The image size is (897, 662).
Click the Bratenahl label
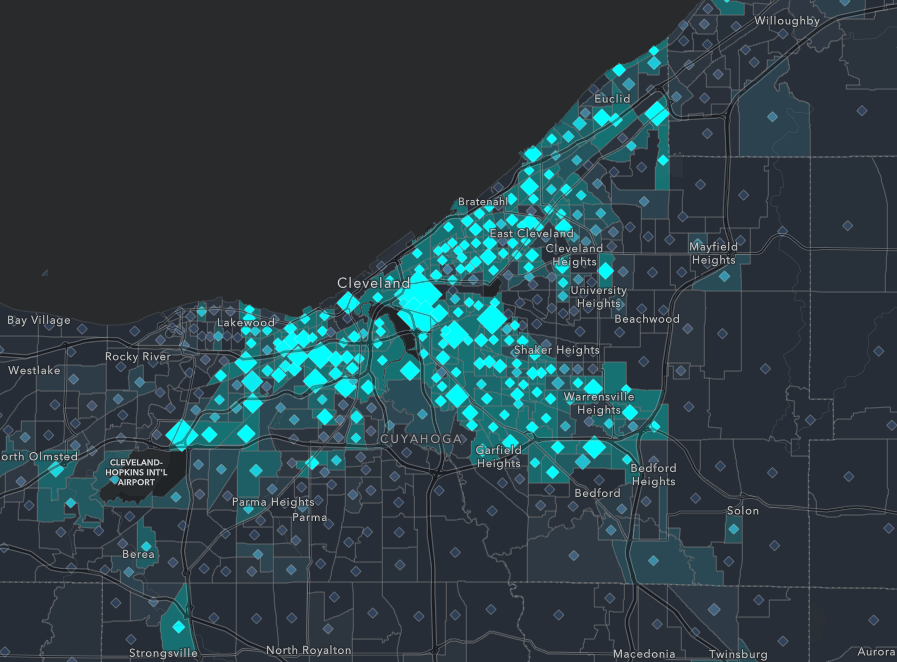(x=482, y=201)
